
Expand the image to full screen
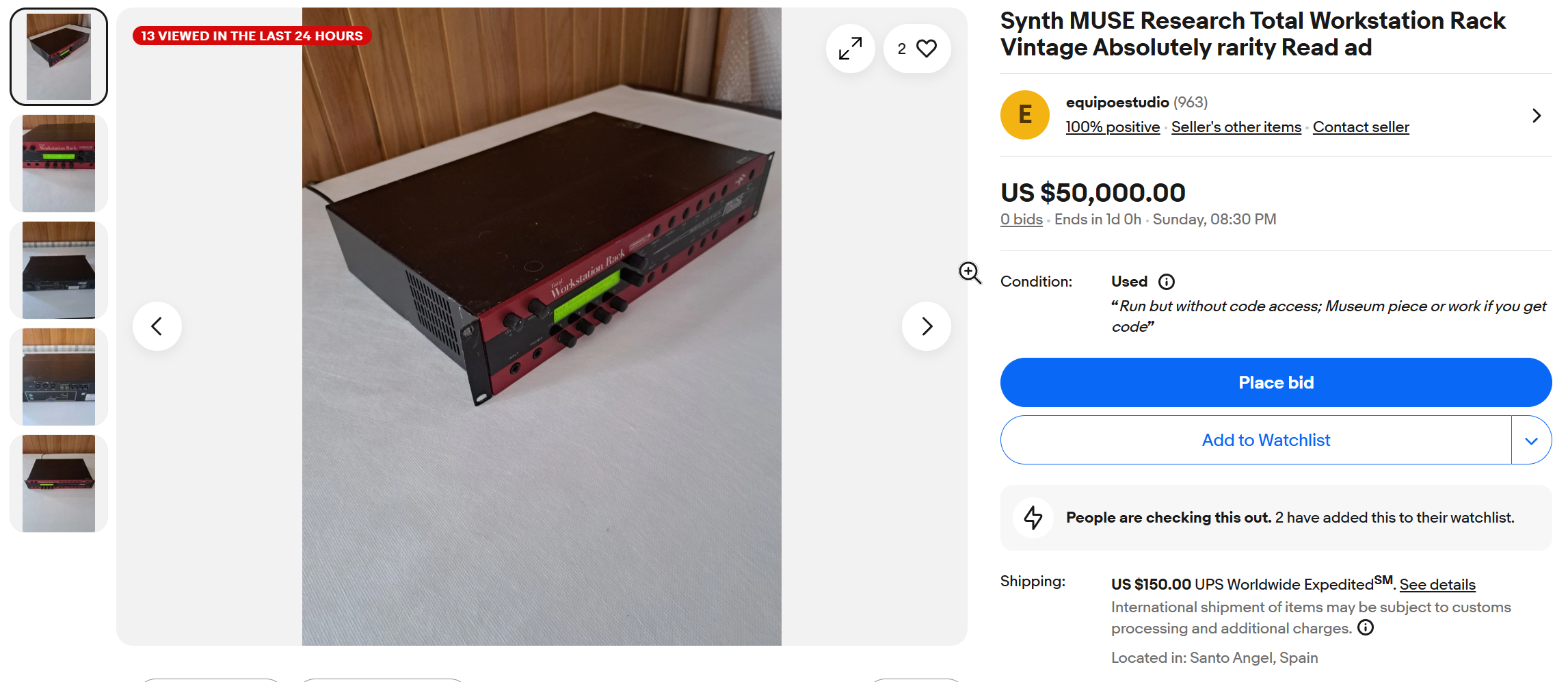tap(850, 49)
